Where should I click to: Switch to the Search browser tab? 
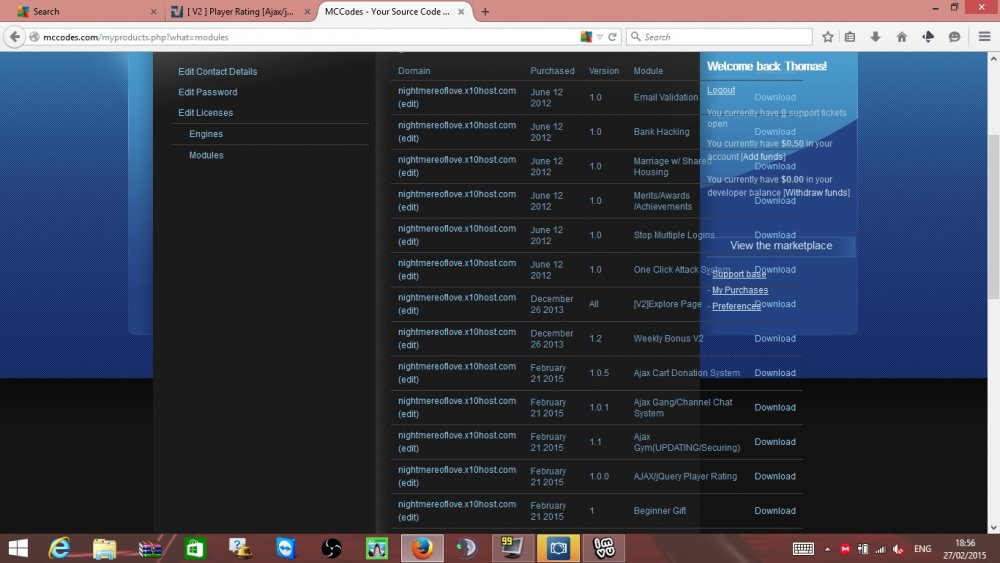80,12
